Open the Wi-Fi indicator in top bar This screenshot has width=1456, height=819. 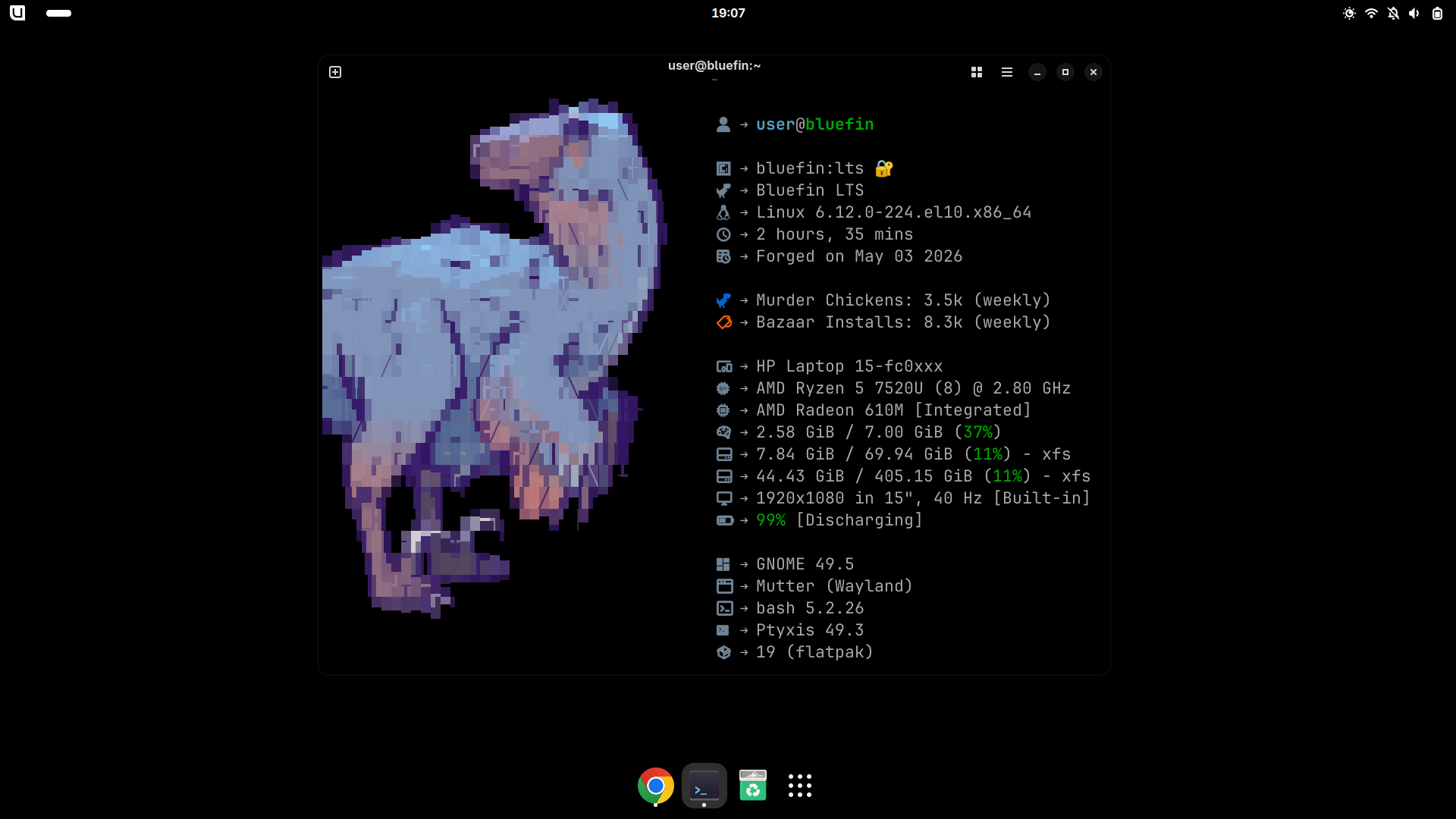pos(1371,13)
